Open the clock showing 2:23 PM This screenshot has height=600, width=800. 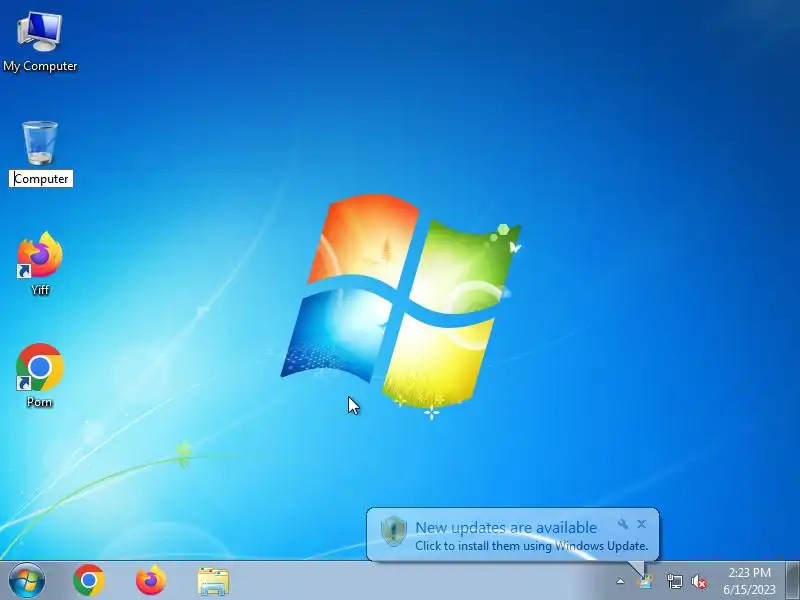[749, 581]
